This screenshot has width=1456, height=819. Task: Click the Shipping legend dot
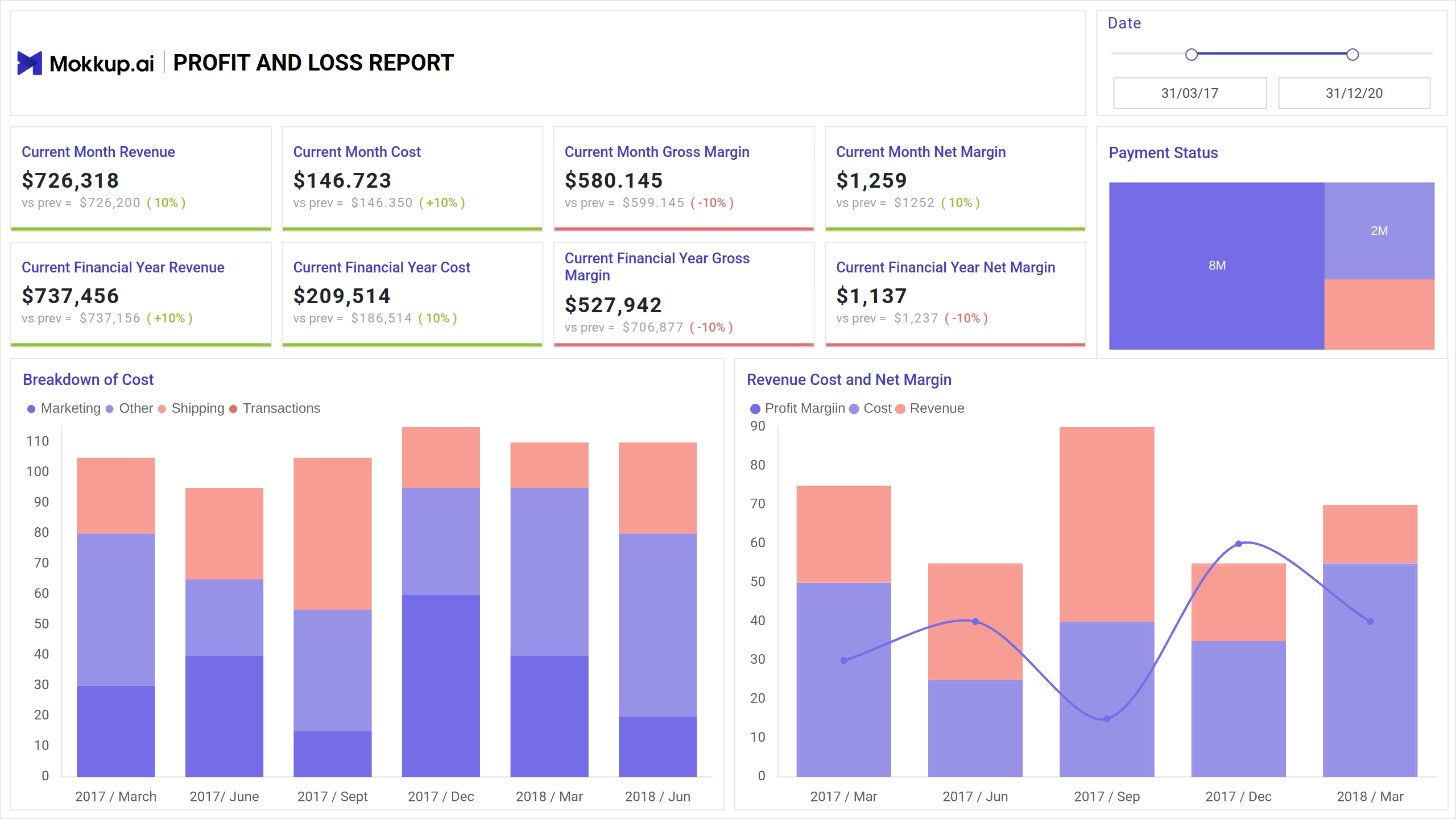click(x=162, y=409)
